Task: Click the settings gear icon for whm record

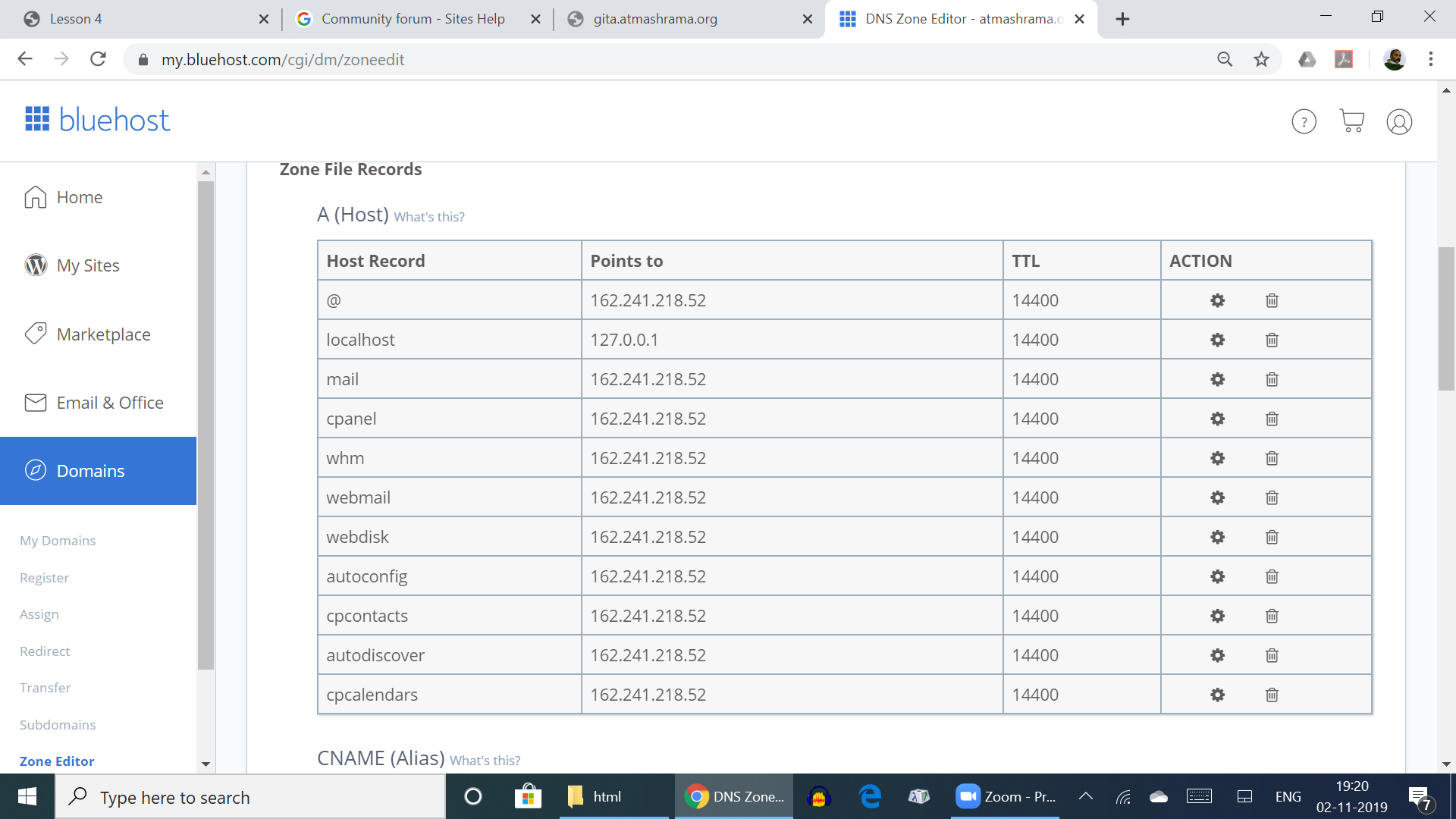Action: [1217, 457]
